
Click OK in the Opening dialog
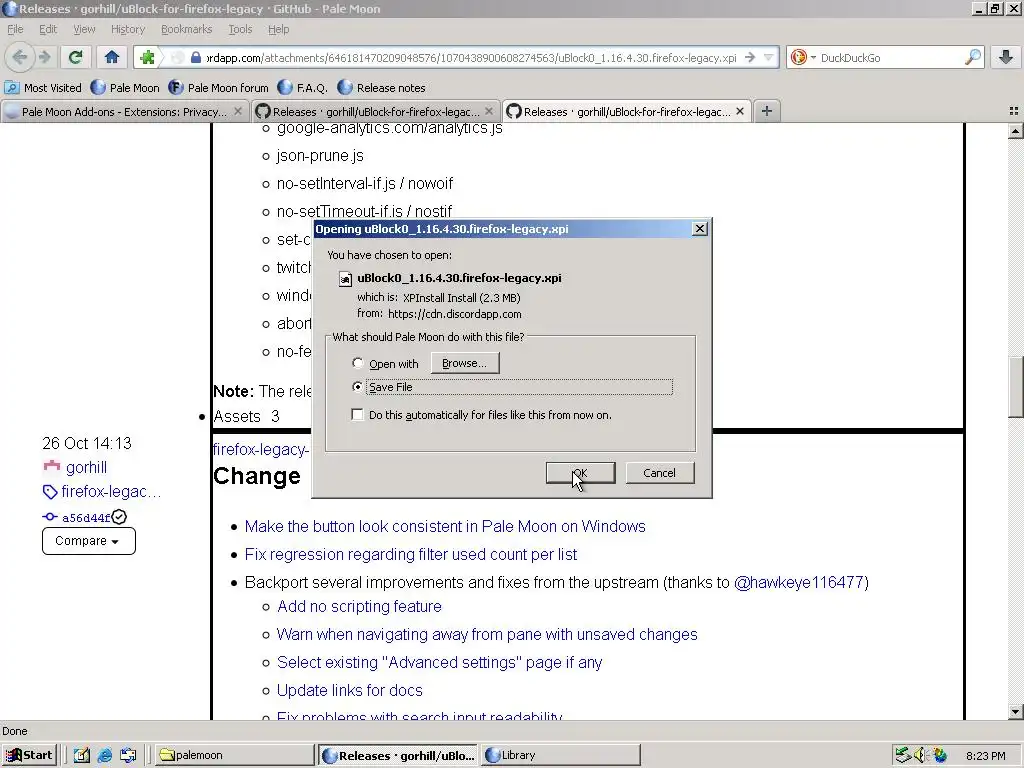(580, 473)
